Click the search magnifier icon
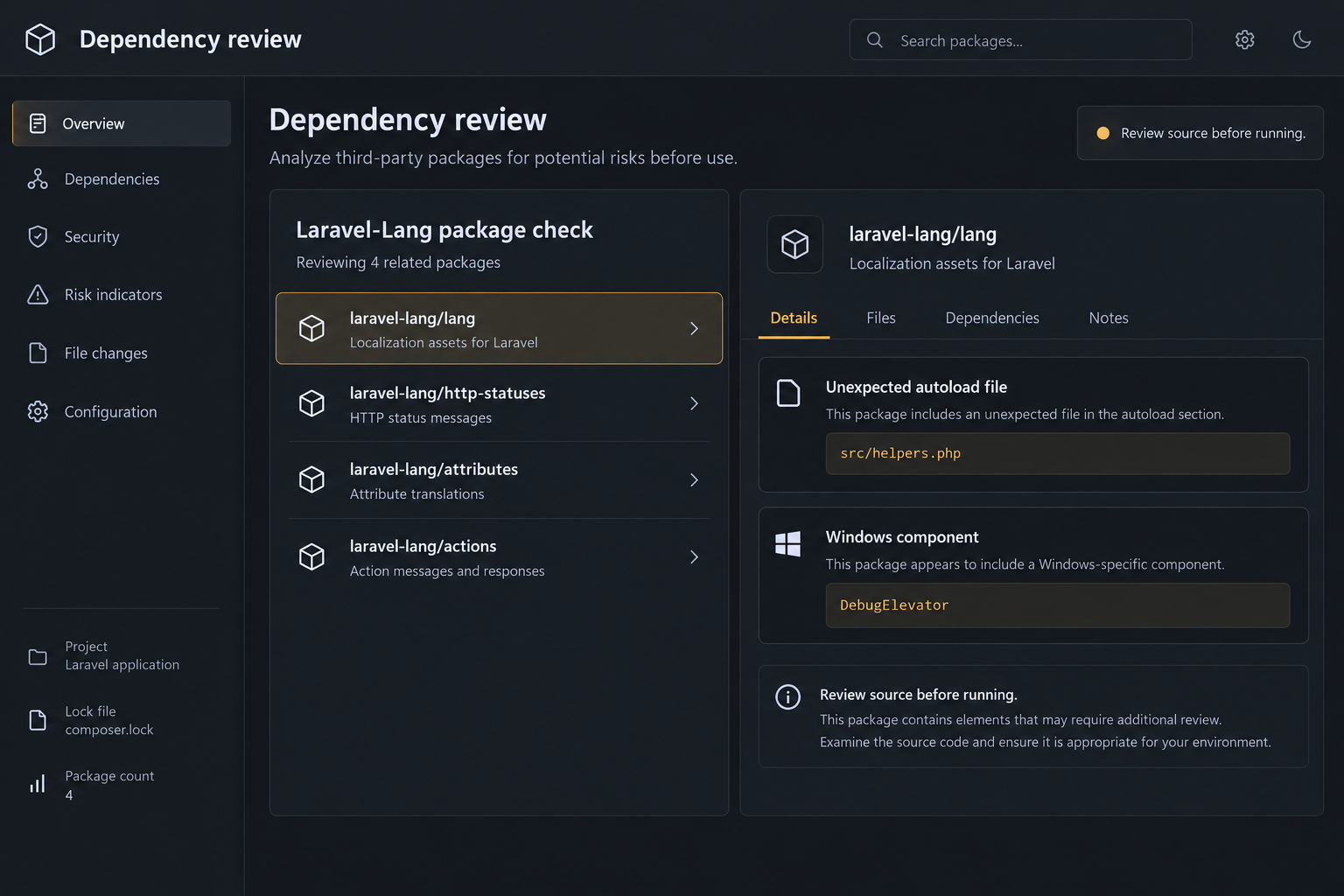 [x=874, y=39]
